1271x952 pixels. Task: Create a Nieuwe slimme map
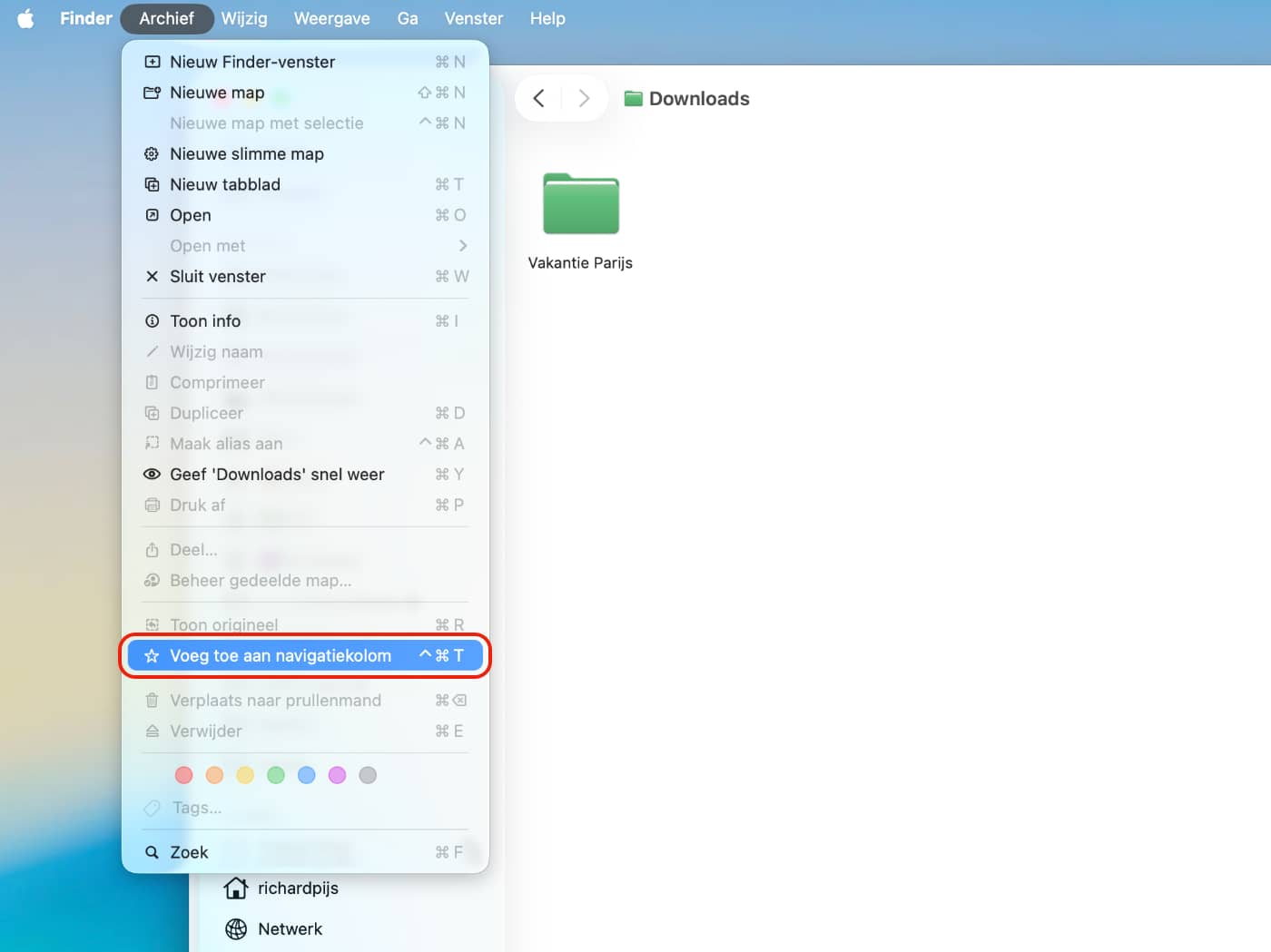point(246,153)
